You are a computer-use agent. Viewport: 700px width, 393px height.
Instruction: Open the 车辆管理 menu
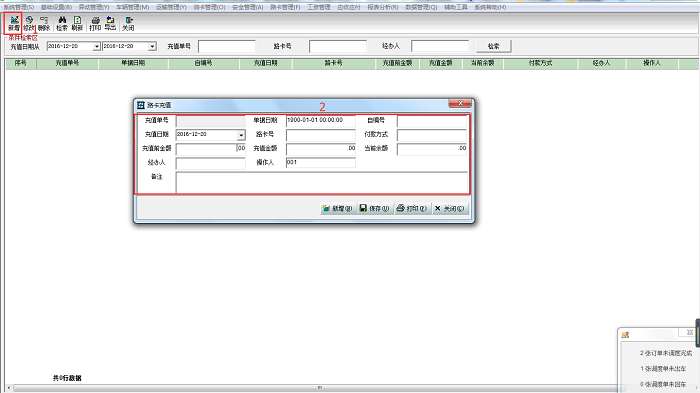(x=133, y=7)
